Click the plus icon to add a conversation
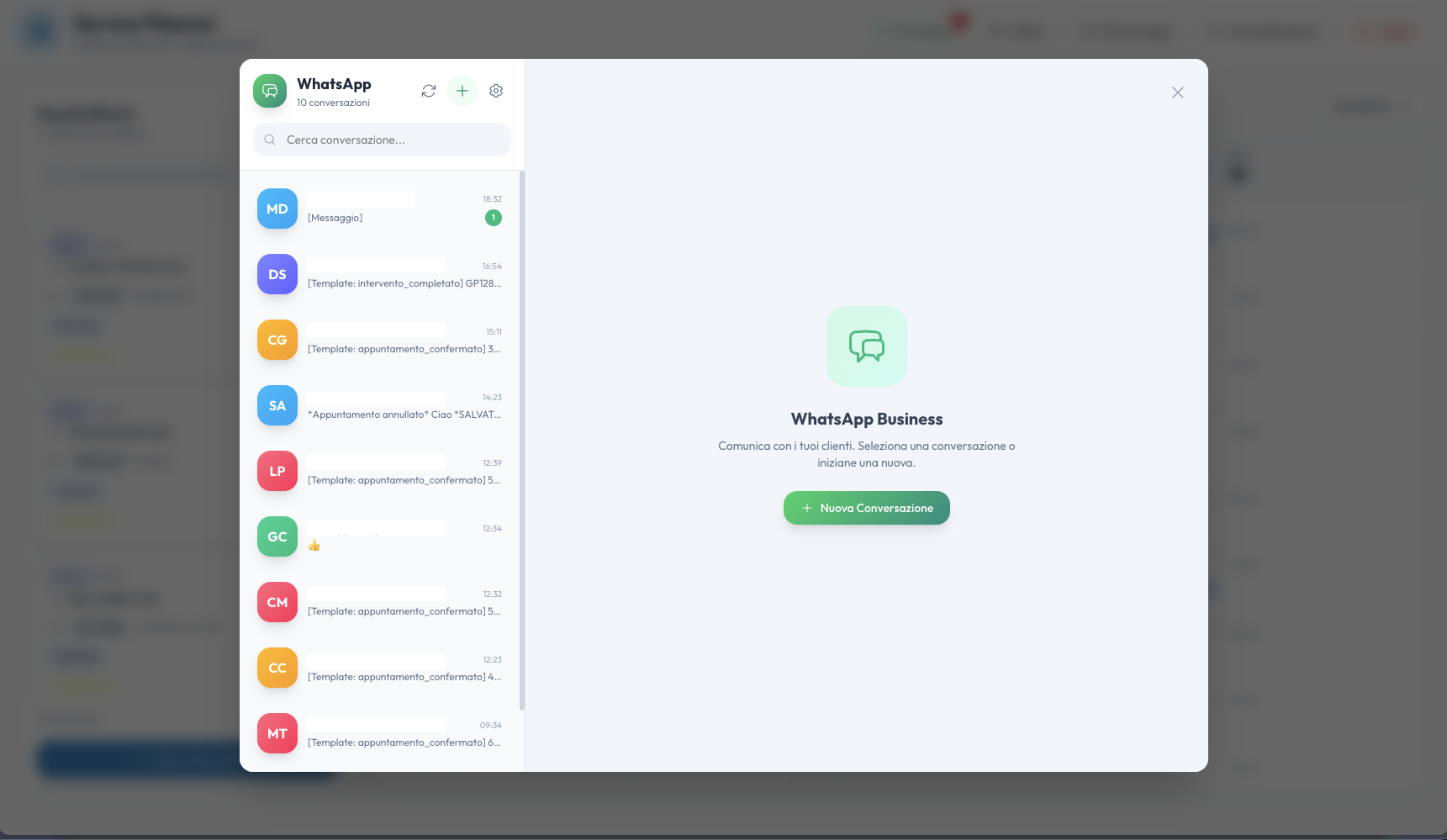Viewport: 1447px width, 840px height. pyautogui.click(x=462, y=91)
